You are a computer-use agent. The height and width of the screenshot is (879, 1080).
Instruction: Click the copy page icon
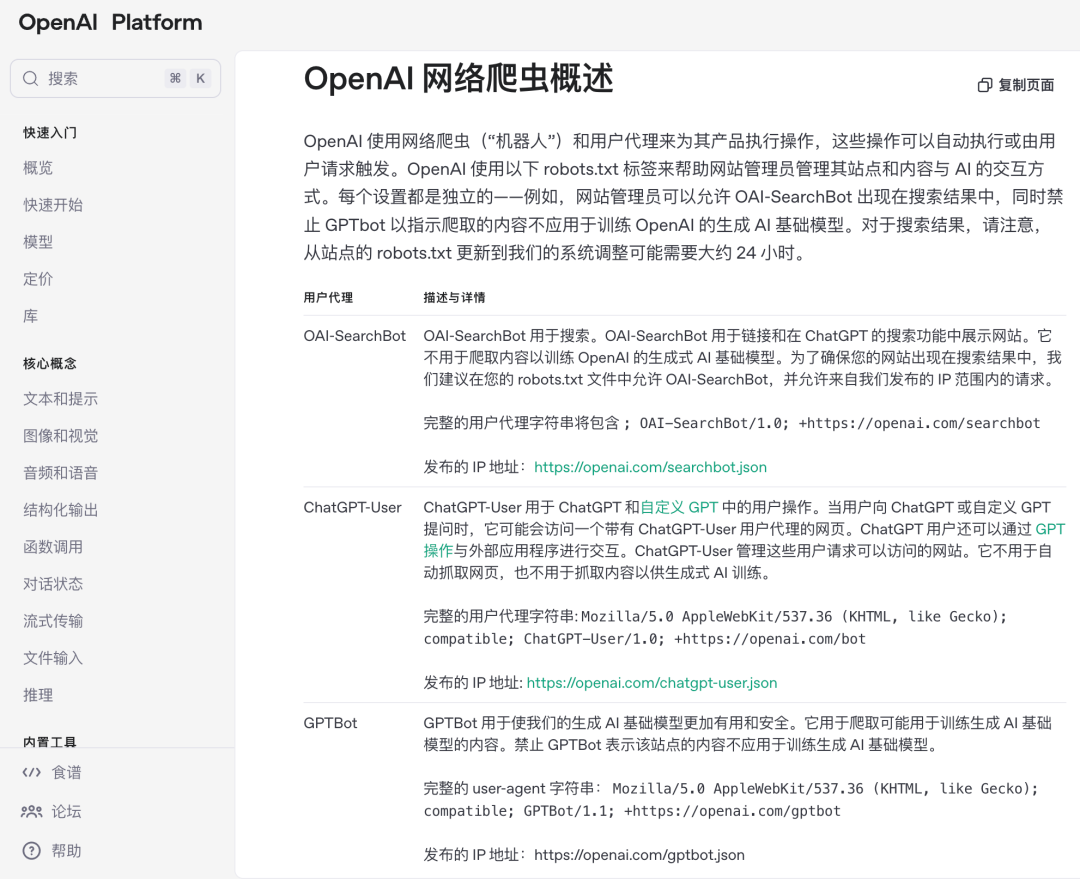tap(985, 85)
